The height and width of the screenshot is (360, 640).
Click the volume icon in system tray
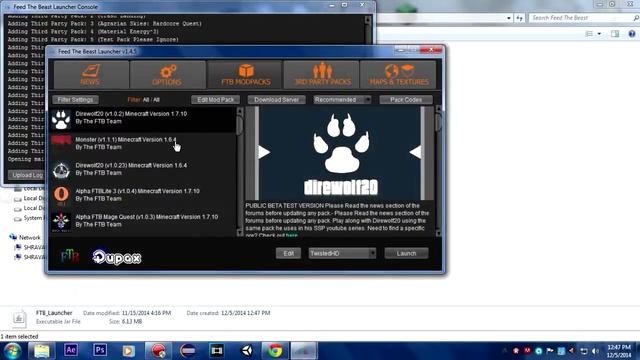tap(596, 351)
